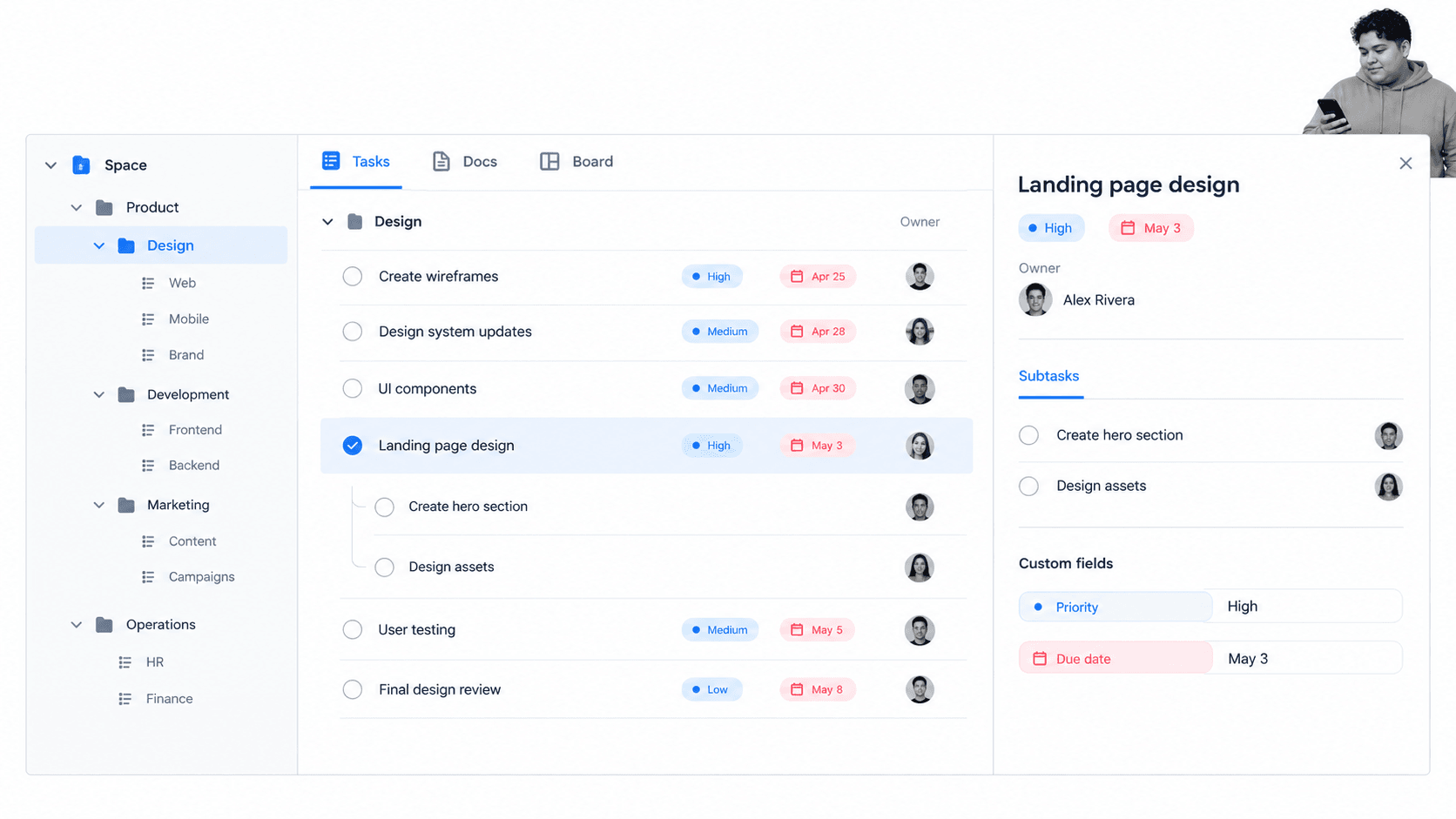Click calendar icon on Apr 30 date badge
The height and width of the screenshot is (819, 1456).
coord(797,388)
